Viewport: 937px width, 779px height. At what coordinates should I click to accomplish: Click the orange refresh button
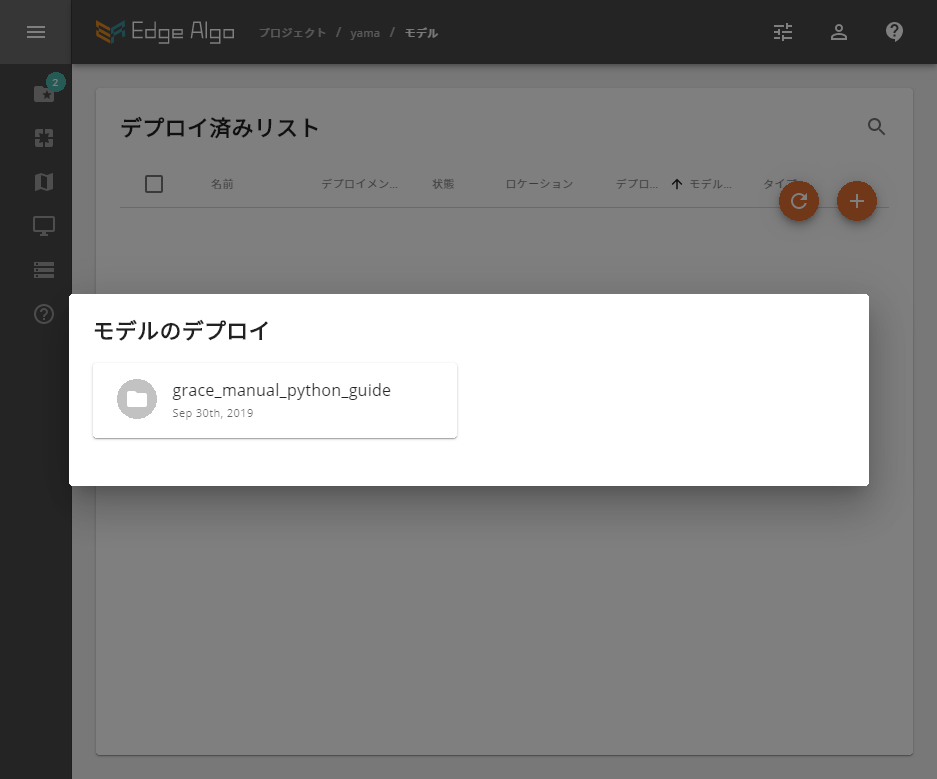pyautogui.click(x=799, y=201)
